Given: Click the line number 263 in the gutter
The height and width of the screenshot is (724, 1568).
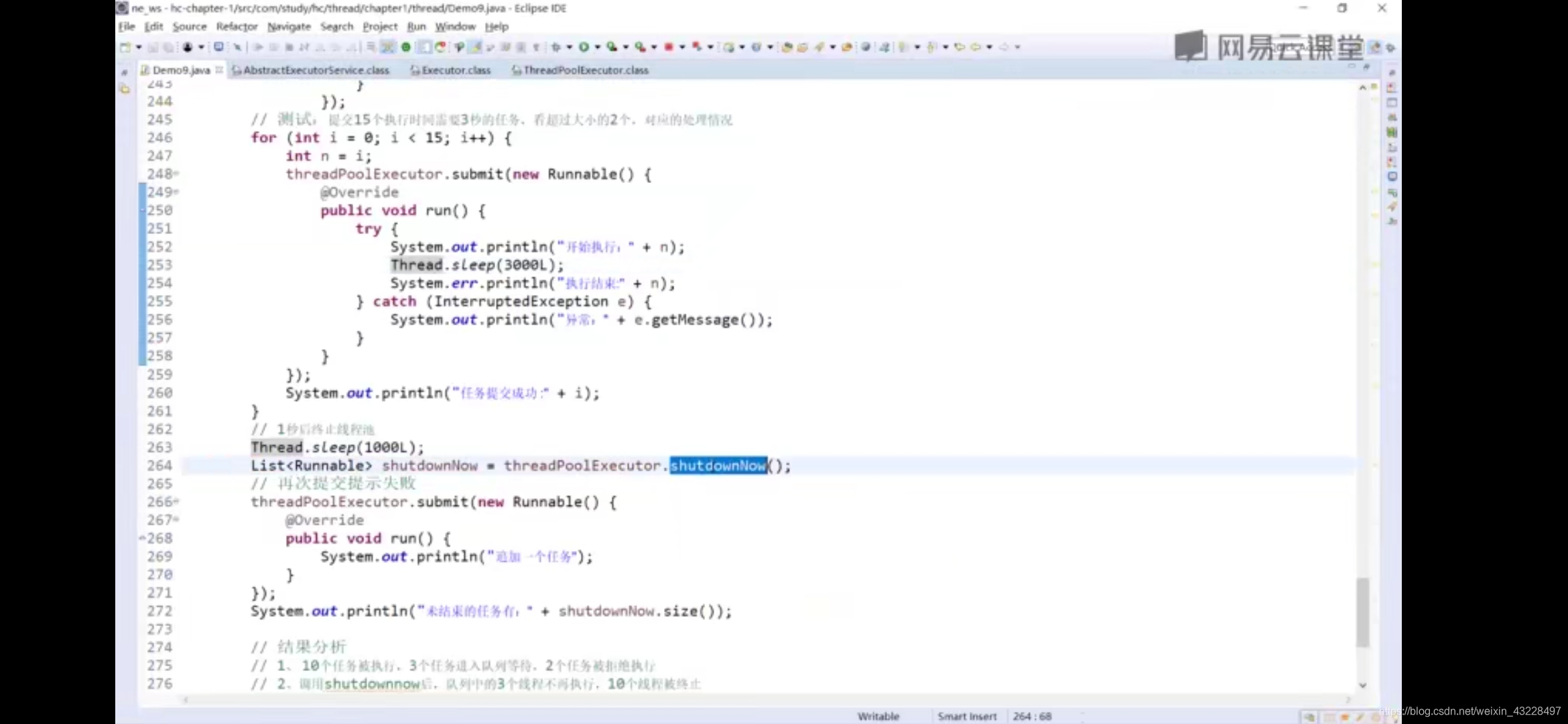Looking at the screenshot, I should 159,447.
